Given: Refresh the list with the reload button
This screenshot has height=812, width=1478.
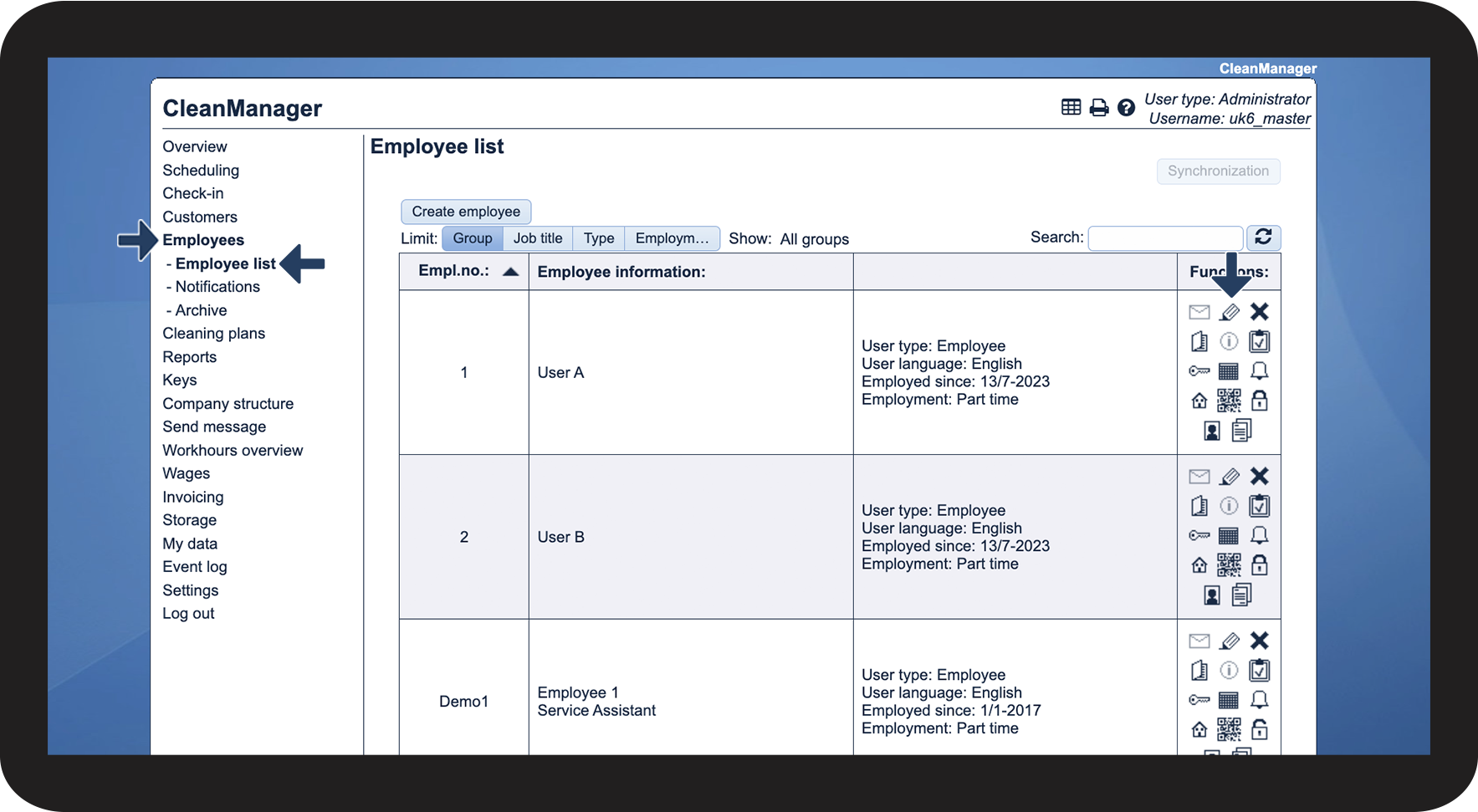Looking at the screenshot, I should (1263, 237).
